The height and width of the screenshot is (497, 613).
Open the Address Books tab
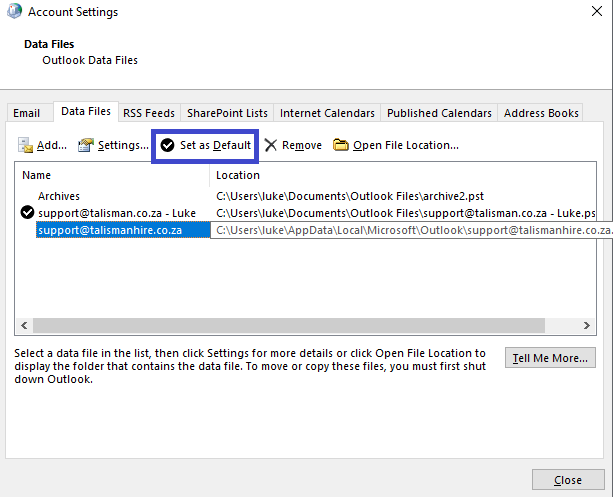click(x=541, y=113)
